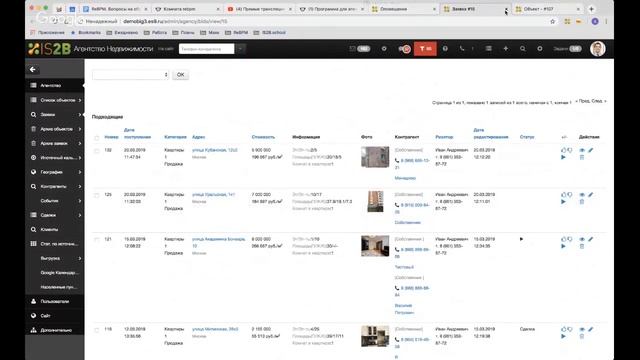
Task: Sort by Статус column header
Action: 527,137
